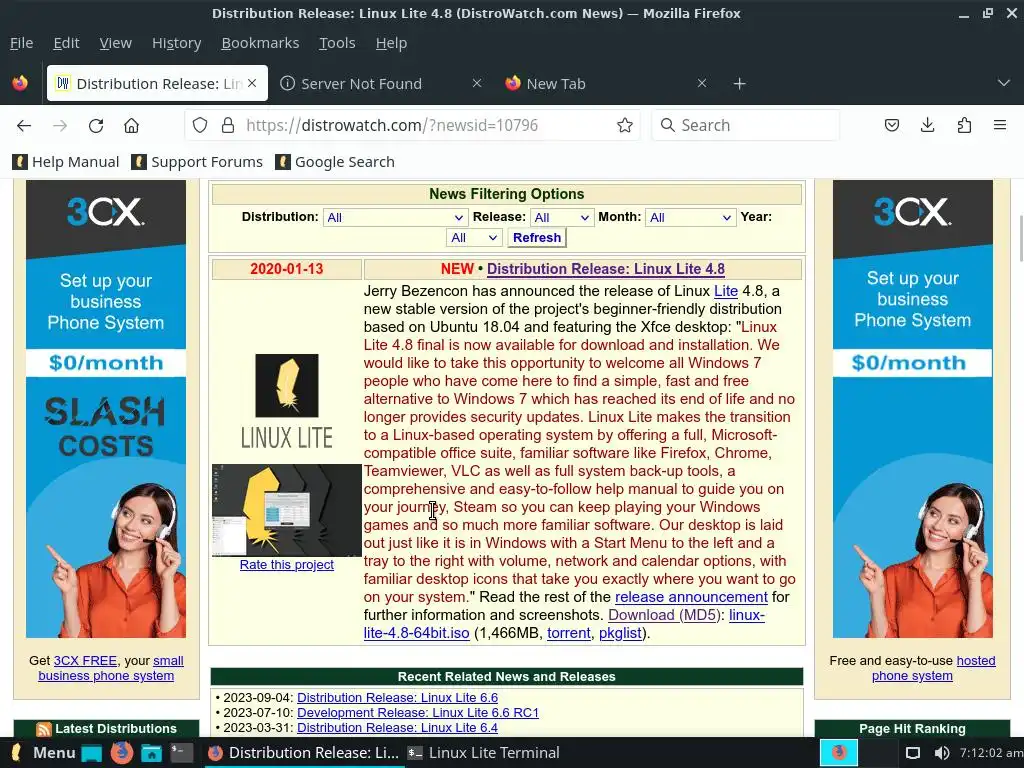The width and height of the screenshot is (1024, 768).
Task: Click the Refresh filter button
Action: (537, 238)
